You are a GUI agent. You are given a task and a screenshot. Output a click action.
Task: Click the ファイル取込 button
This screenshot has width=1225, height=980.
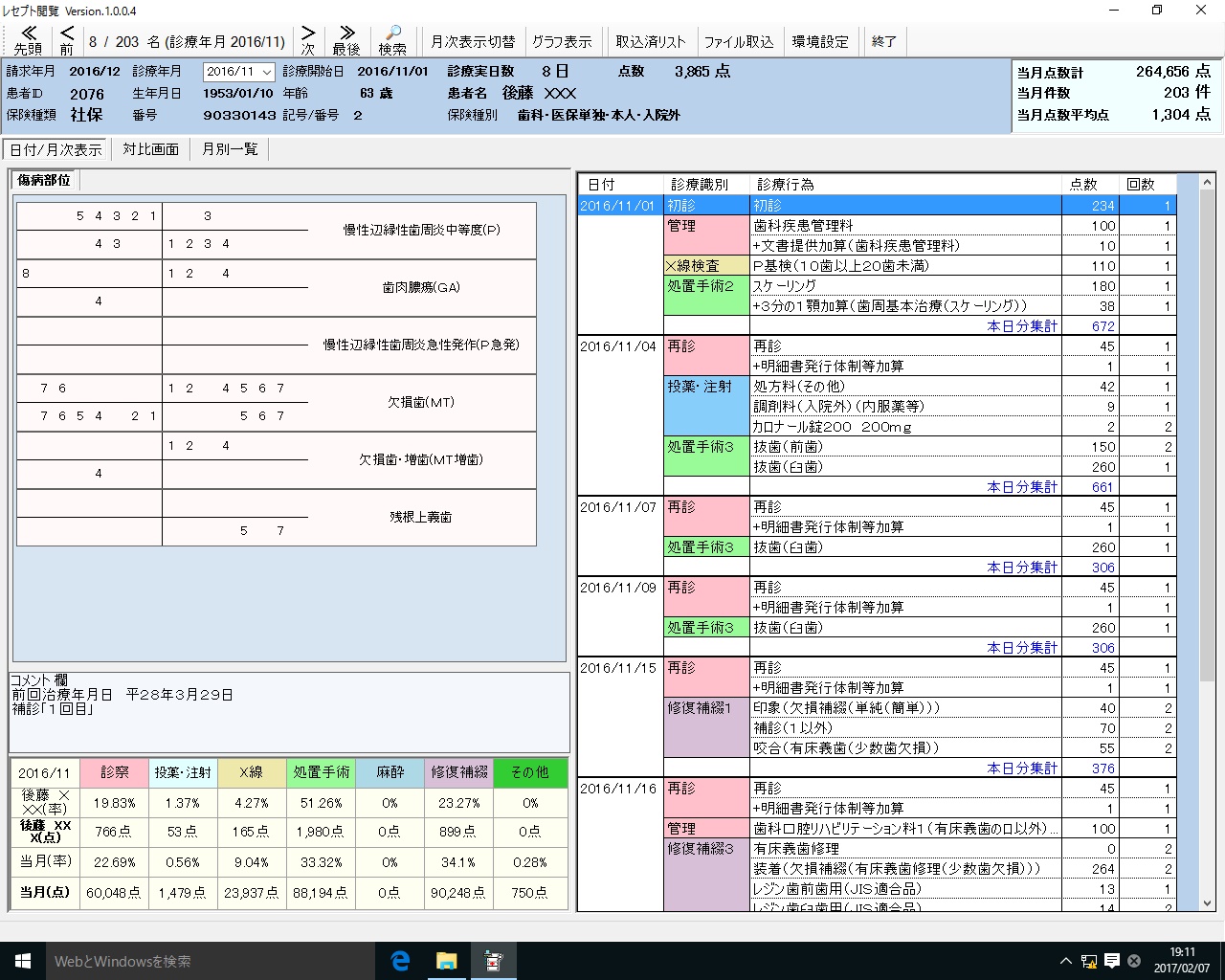739,41
